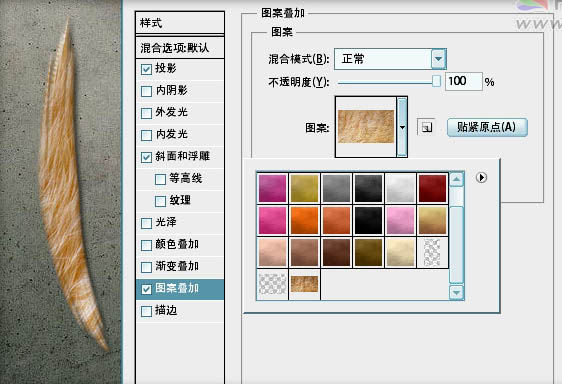The width and height of the screenshot is (562, 384).
Task: Click the 不透明度 opacity slider handle
Action: 436,81
